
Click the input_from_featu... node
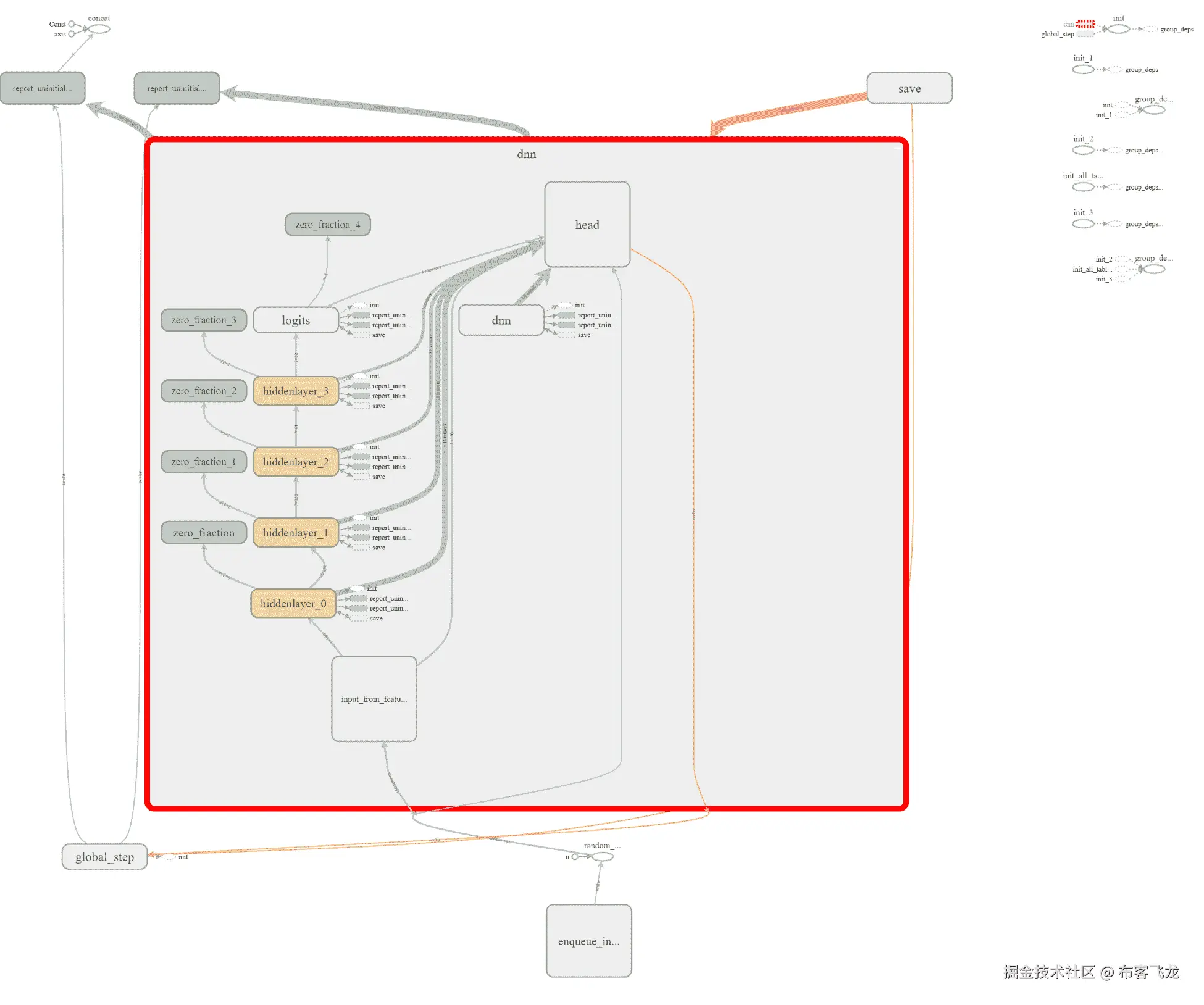[x=374, y=698]
